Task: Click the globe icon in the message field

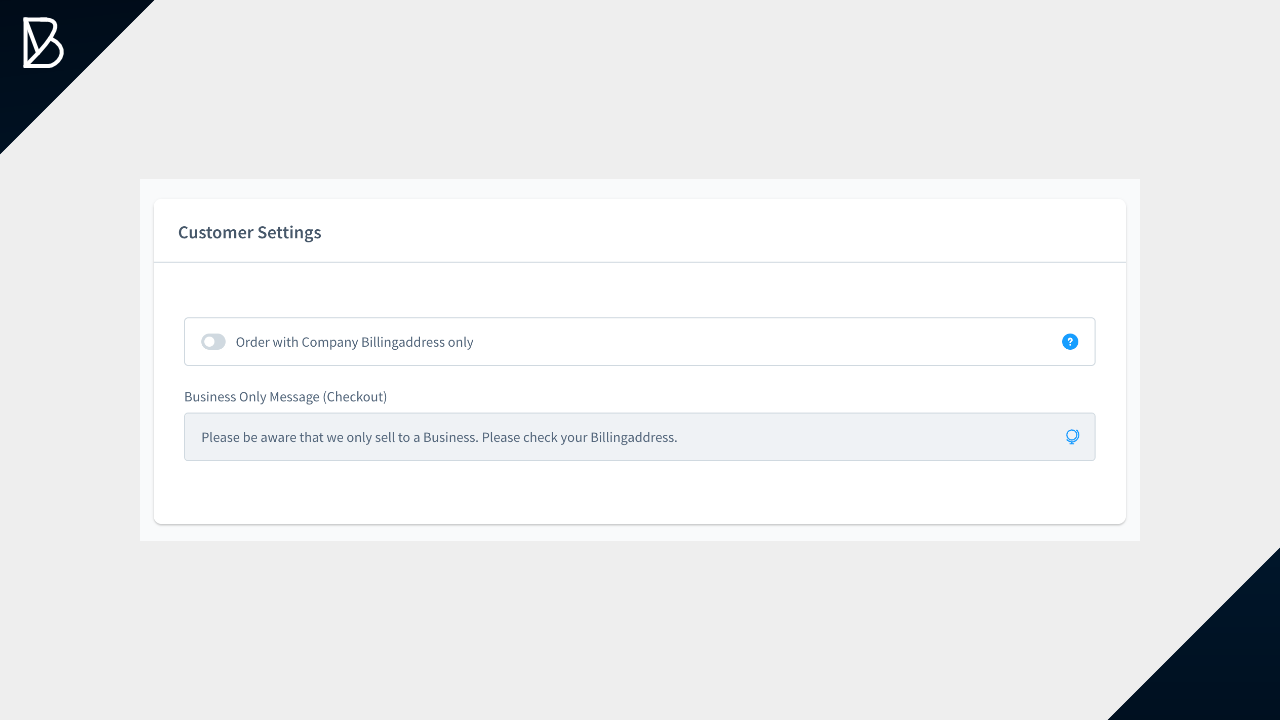Action: point(1072,437)
